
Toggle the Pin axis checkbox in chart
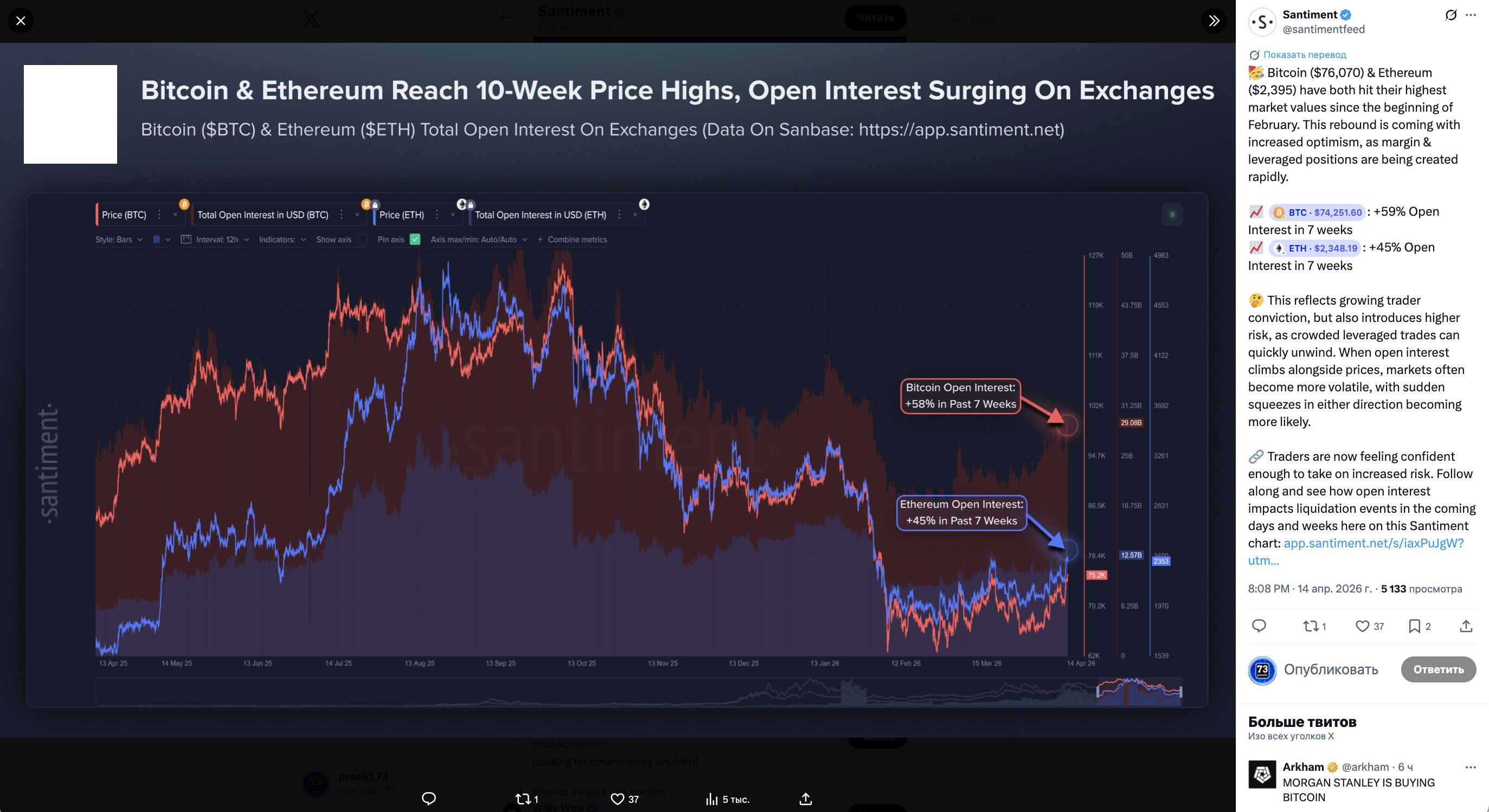[415, 239]
